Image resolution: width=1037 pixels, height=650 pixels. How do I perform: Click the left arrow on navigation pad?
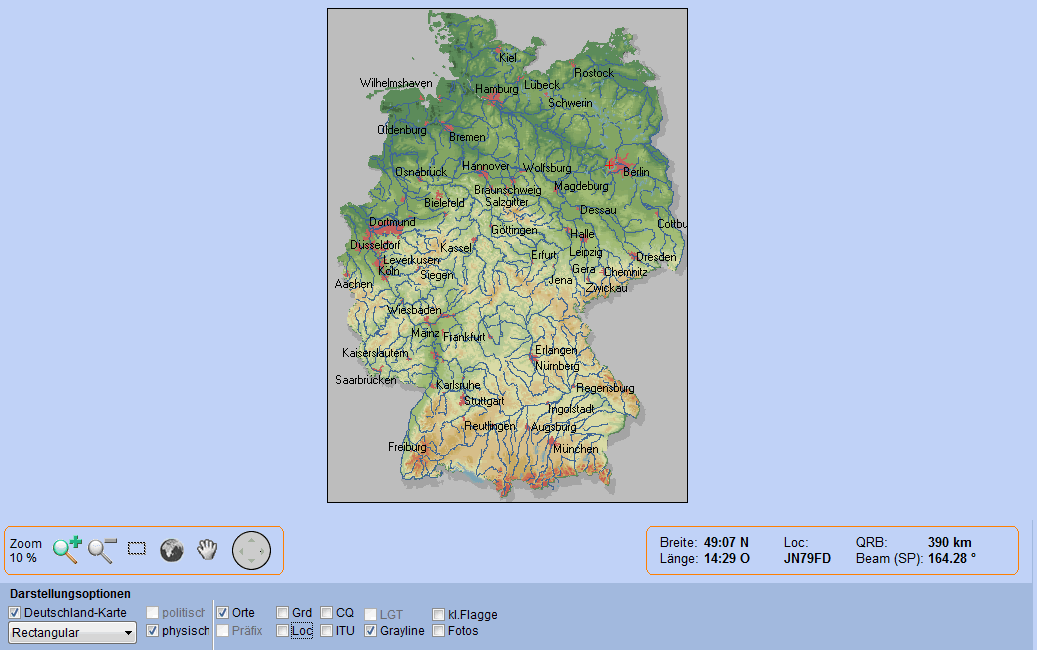240,550
